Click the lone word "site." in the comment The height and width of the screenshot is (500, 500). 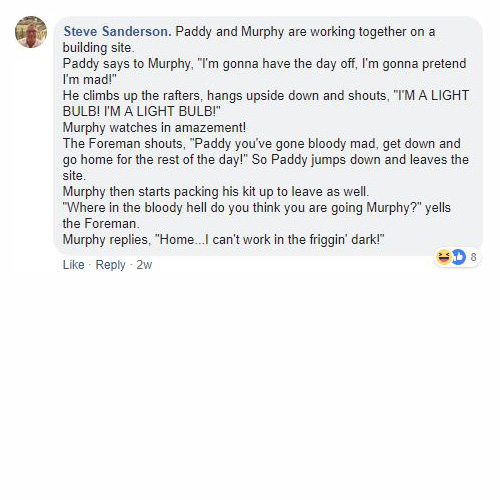click(74, 175)
